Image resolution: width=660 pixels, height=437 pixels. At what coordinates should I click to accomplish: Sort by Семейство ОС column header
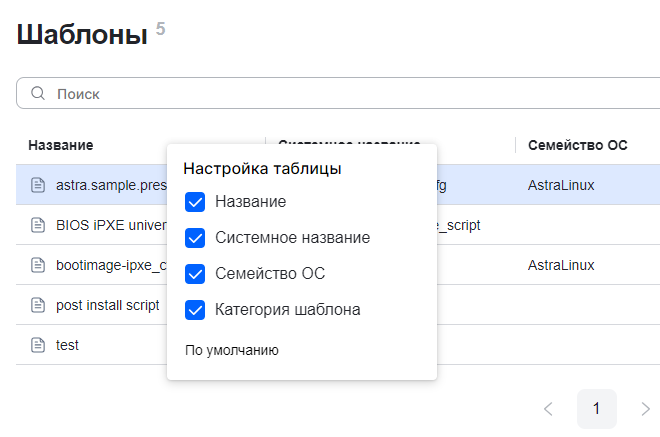[x=577, y=145]
